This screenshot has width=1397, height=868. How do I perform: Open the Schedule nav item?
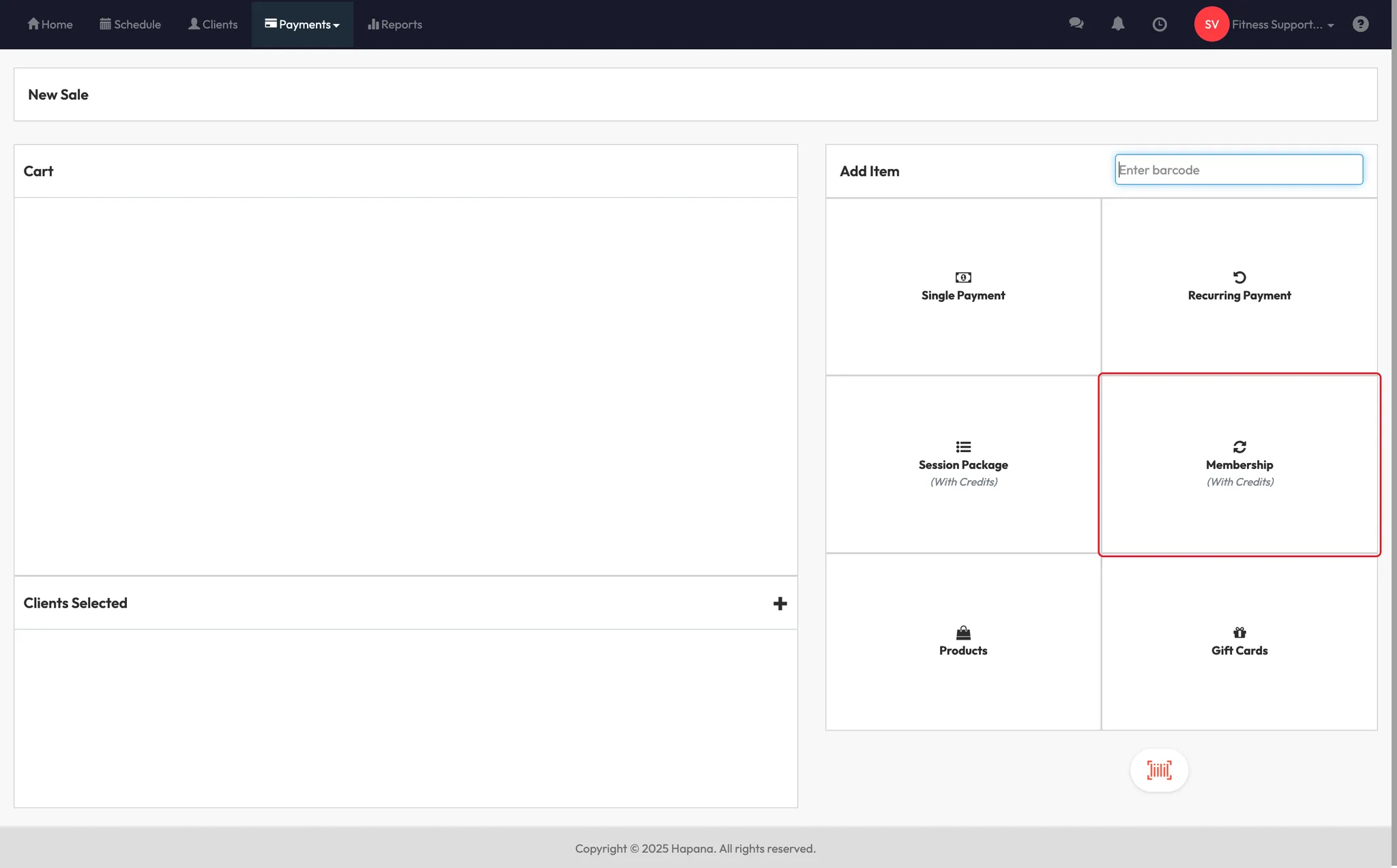(x=130, y=25)
